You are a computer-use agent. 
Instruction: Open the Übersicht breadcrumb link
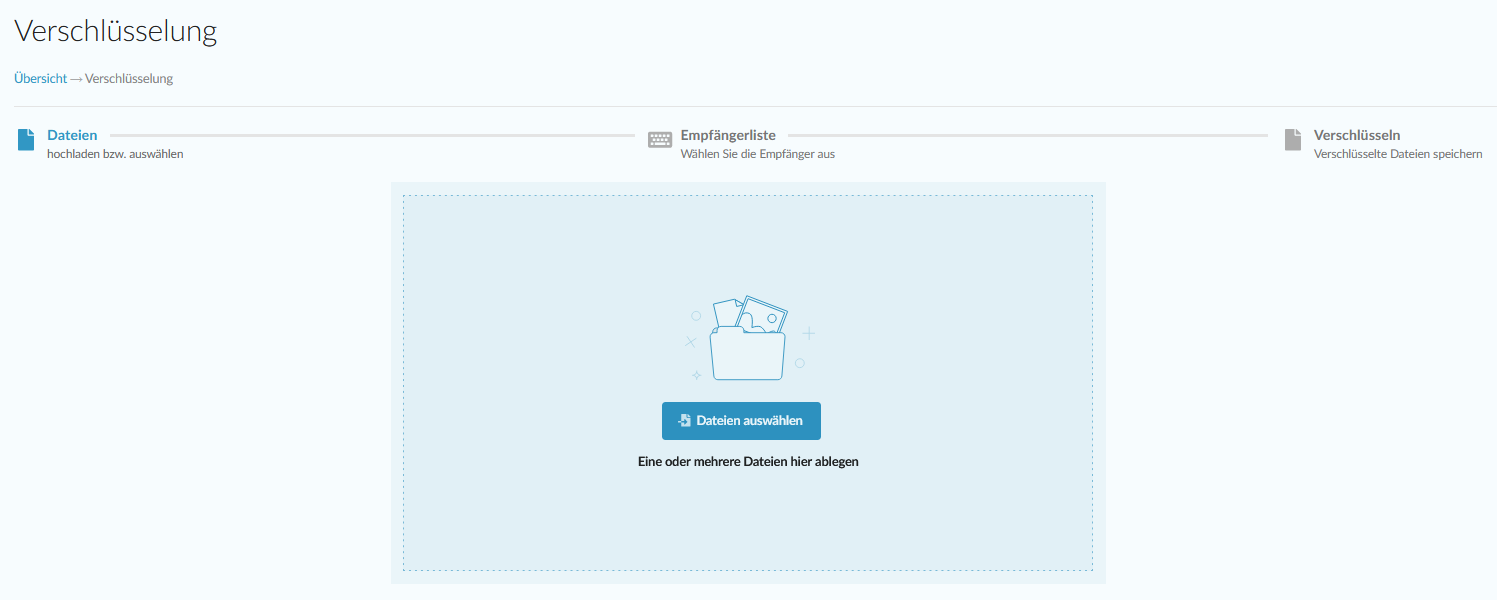click(40, 79)
